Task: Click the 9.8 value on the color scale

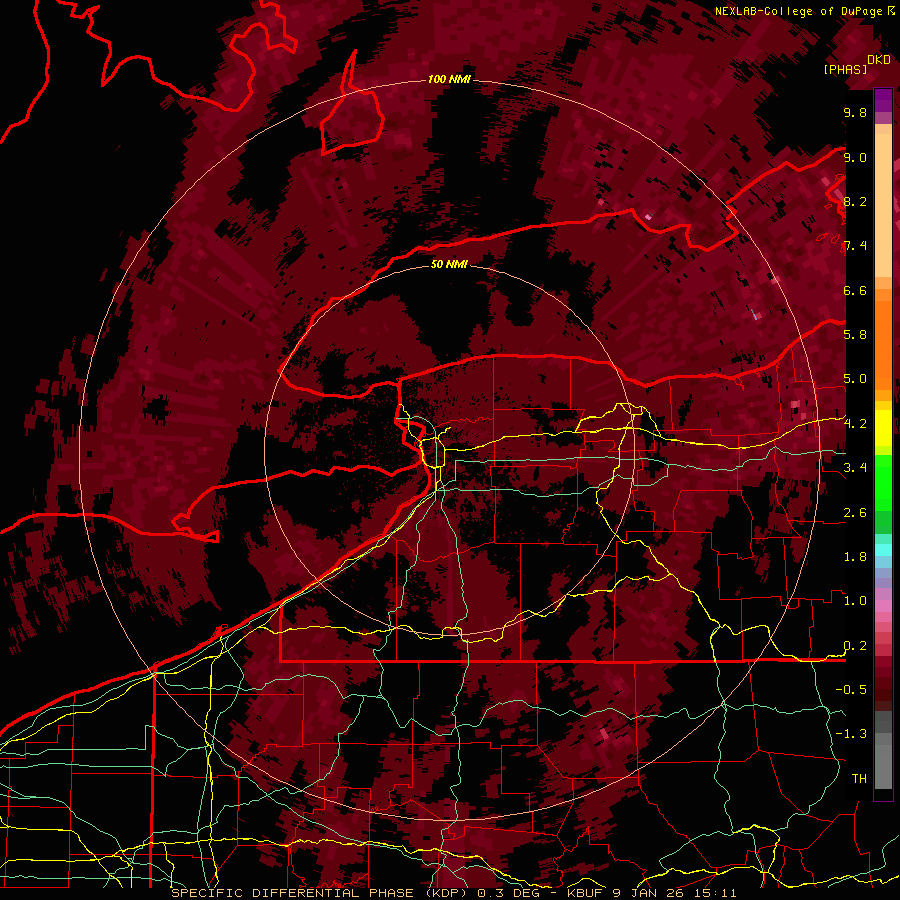Action: 855,112
